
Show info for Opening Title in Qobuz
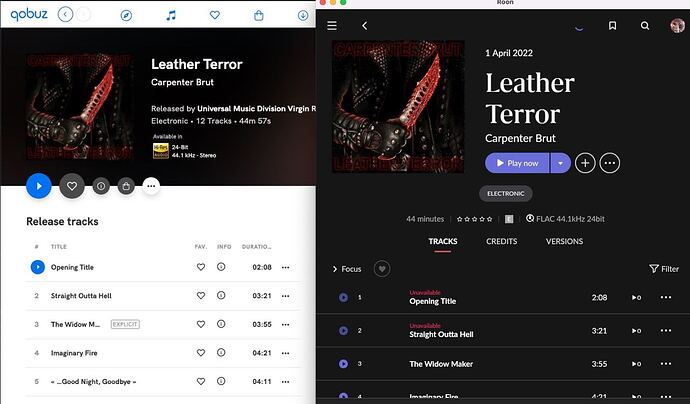(x=221, y=267)
